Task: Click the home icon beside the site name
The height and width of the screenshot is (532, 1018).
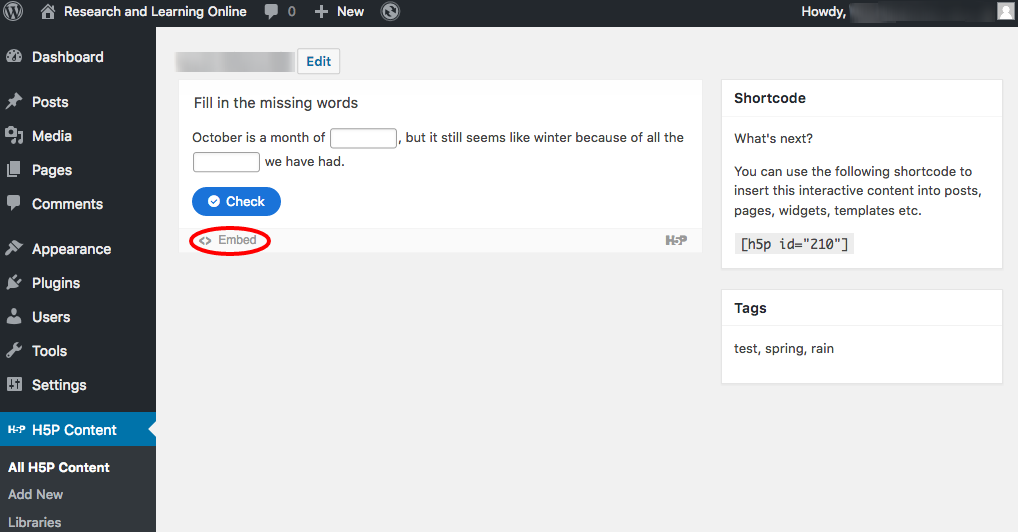Action: tap(47, 11)
